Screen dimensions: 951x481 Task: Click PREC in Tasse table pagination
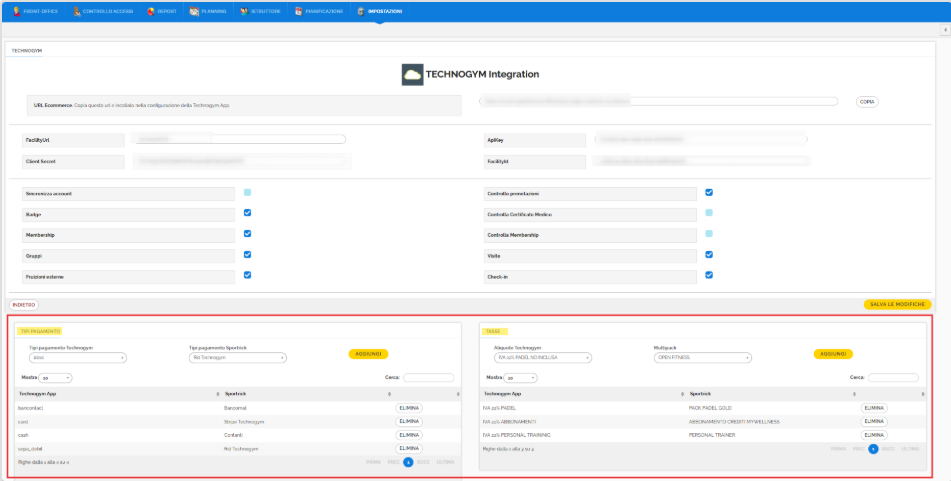click(858, 449)
